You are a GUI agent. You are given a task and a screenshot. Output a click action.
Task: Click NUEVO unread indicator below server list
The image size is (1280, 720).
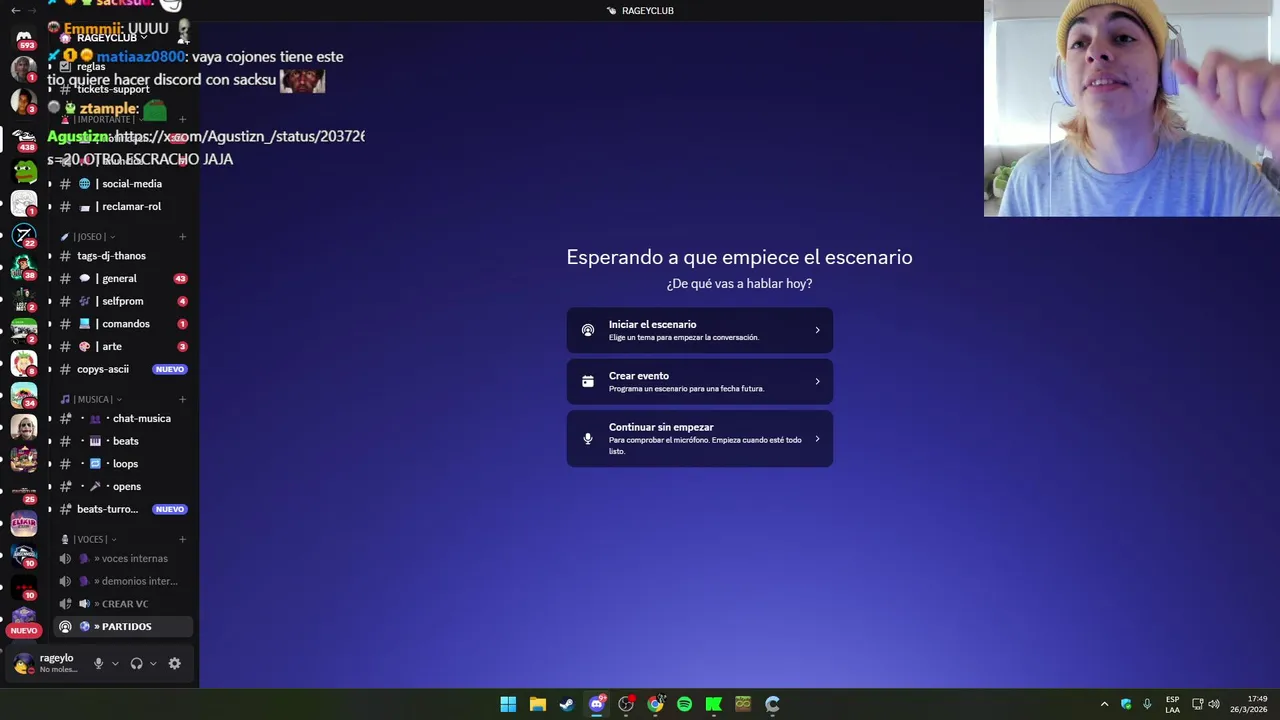pos(24,631)
